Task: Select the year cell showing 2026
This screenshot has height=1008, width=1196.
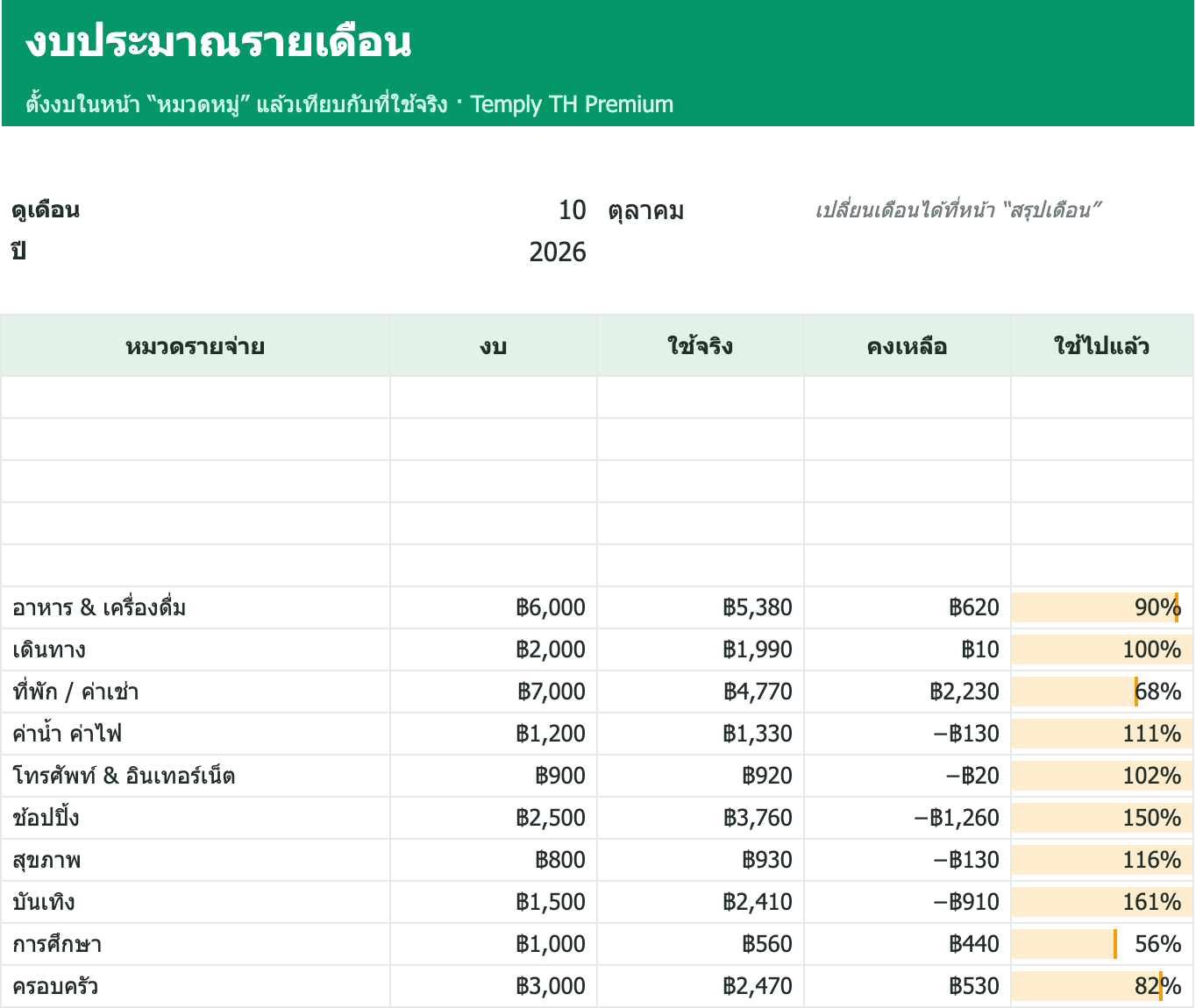Action: [x=494, y=252]
